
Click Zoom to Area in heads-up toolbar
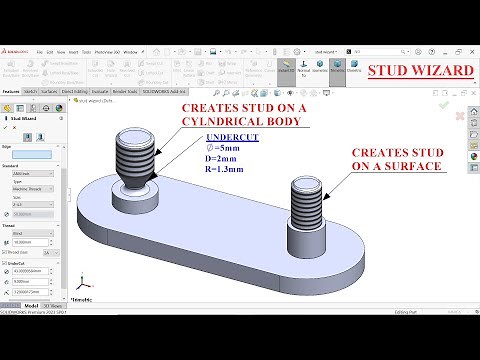click(226, 93)
